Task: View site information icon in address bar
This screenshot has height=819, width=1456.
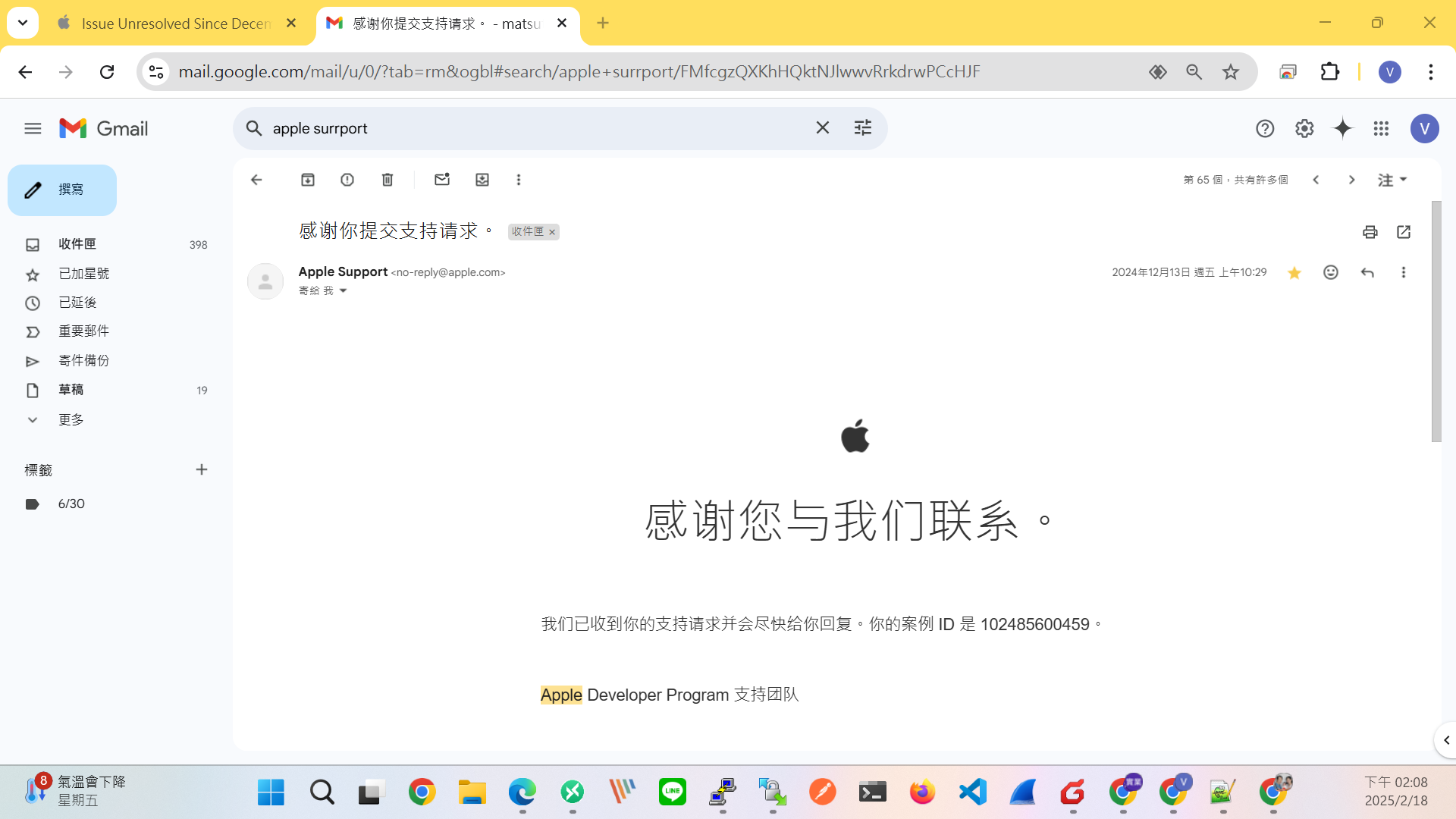Action: coord(156,72)
